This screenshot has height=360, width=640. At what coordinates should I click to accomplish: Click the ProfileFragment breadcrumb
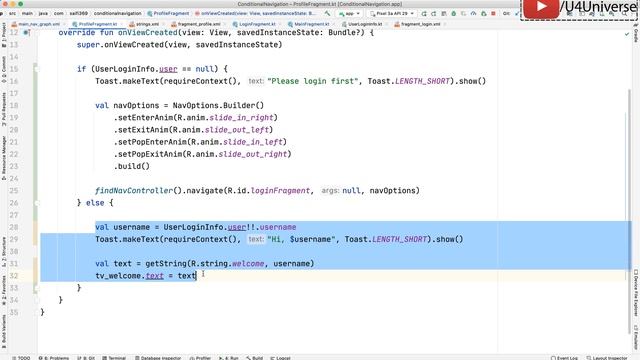coord(168,13)
